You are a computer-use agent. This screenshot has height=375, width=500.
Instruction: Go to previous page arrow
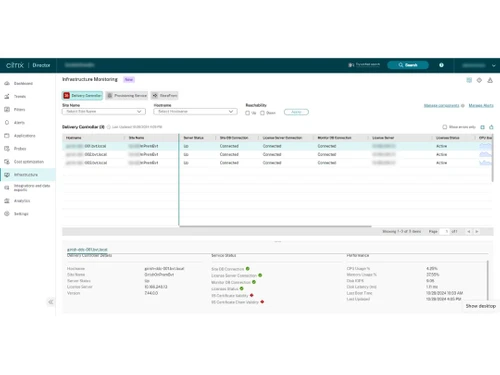[x=469, y=231]
